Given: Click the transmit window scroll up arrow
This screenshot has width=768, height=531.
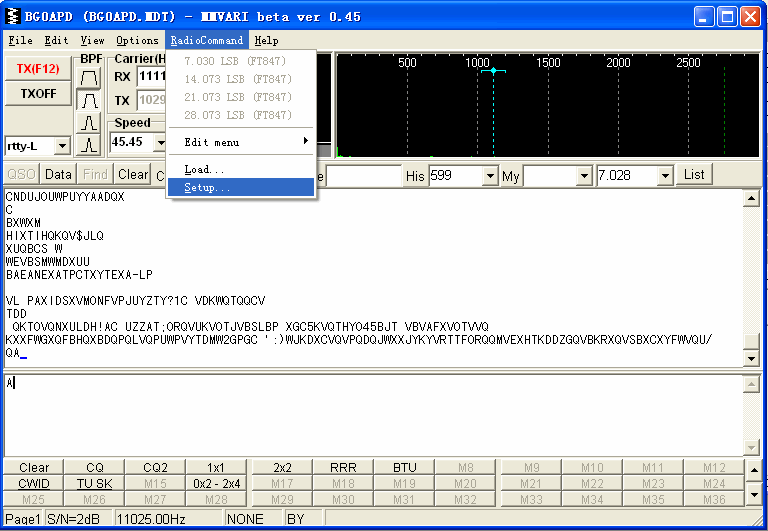Looking at the screenshot, I should tap(751, 384).
